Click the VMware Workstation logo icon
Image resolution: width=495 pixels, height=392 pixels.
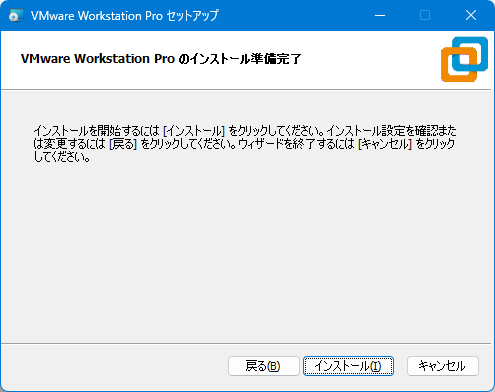click(464, 59)
